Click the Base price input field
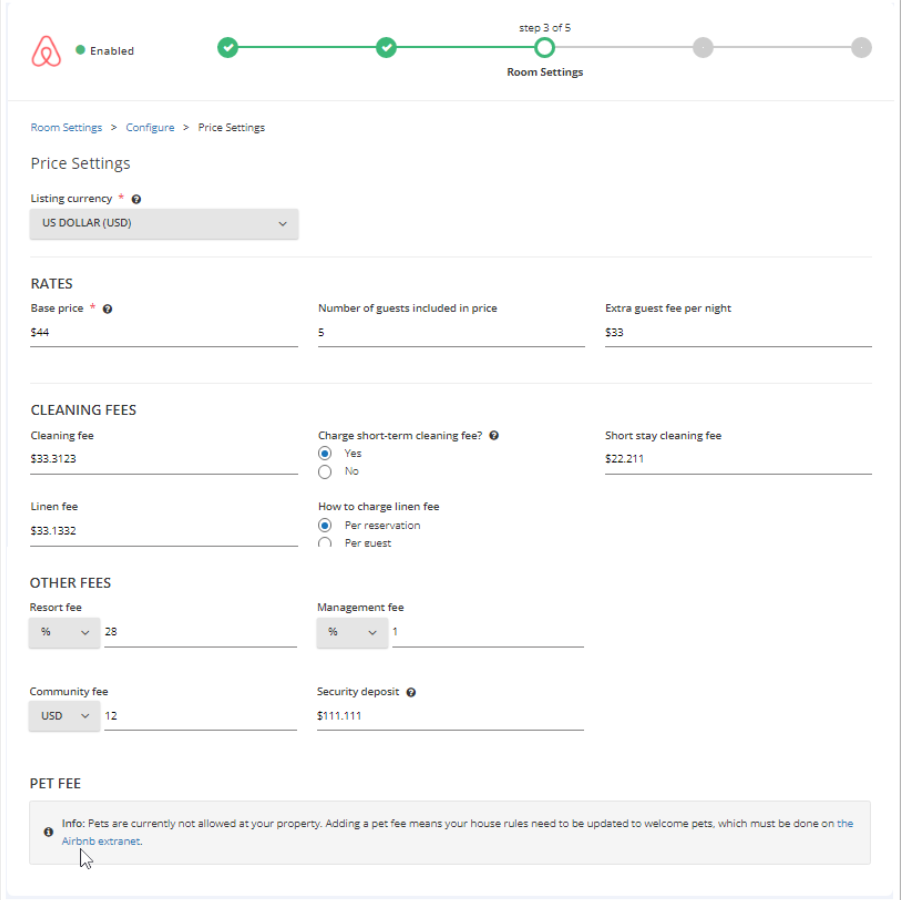This screenshot has height=900, width=901. [x=164, y=333]
